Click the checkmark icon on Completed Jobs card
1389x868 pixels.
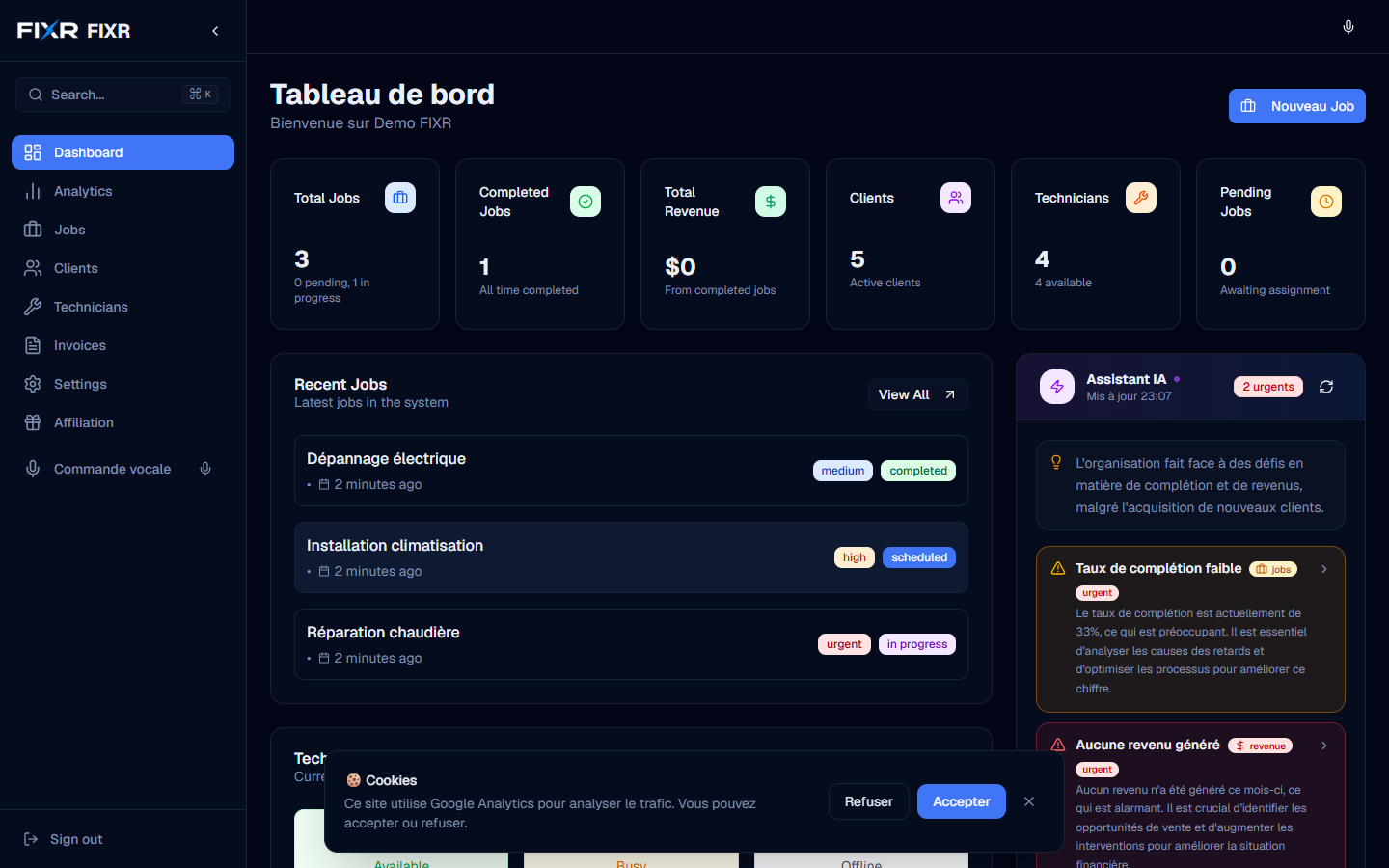click(x=586, y=202)
